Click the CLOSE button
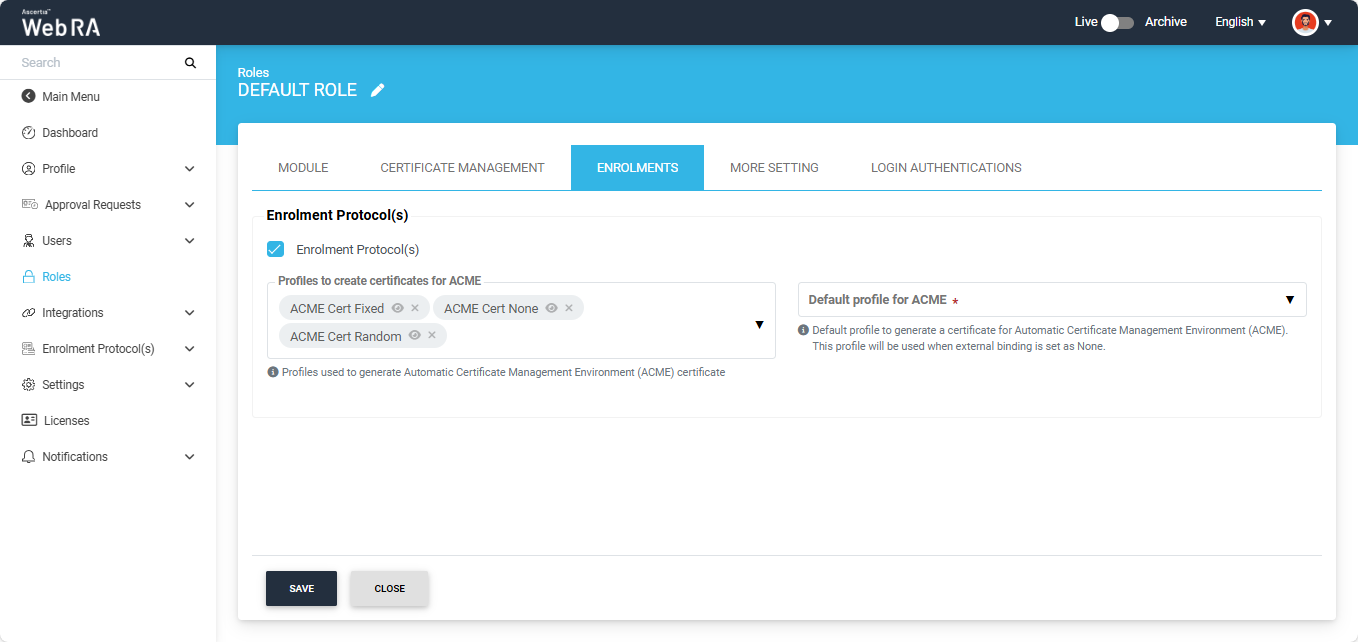1358x642 pixels. pos(389,589)
